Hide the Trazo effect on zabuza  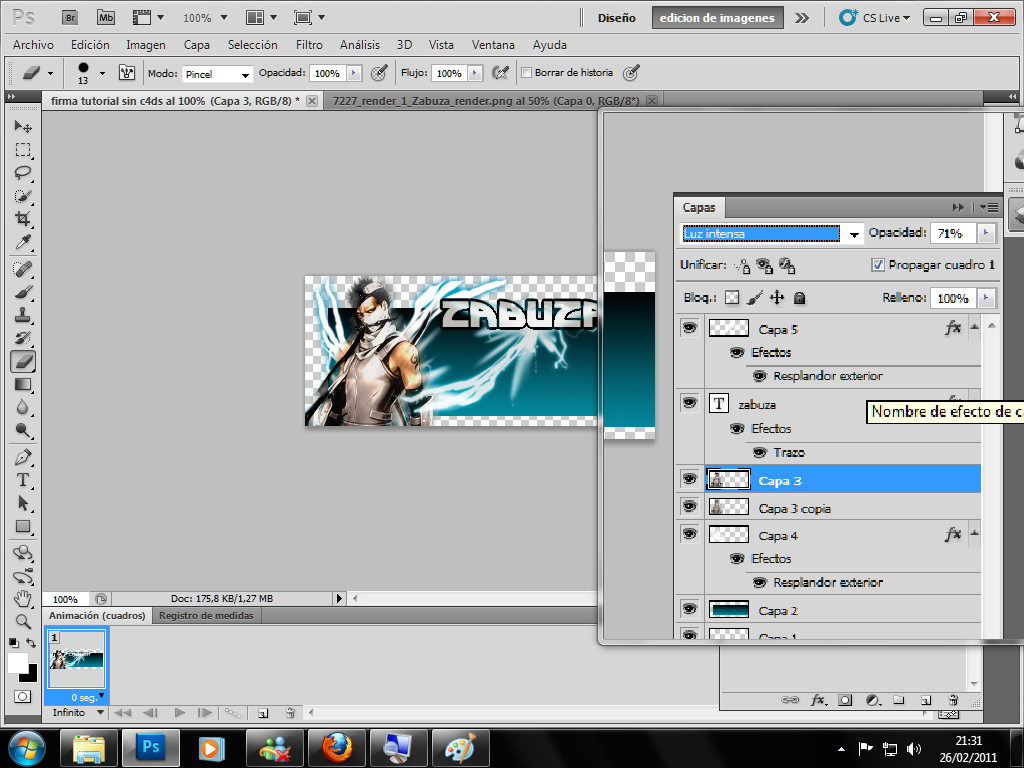(760, 452)
